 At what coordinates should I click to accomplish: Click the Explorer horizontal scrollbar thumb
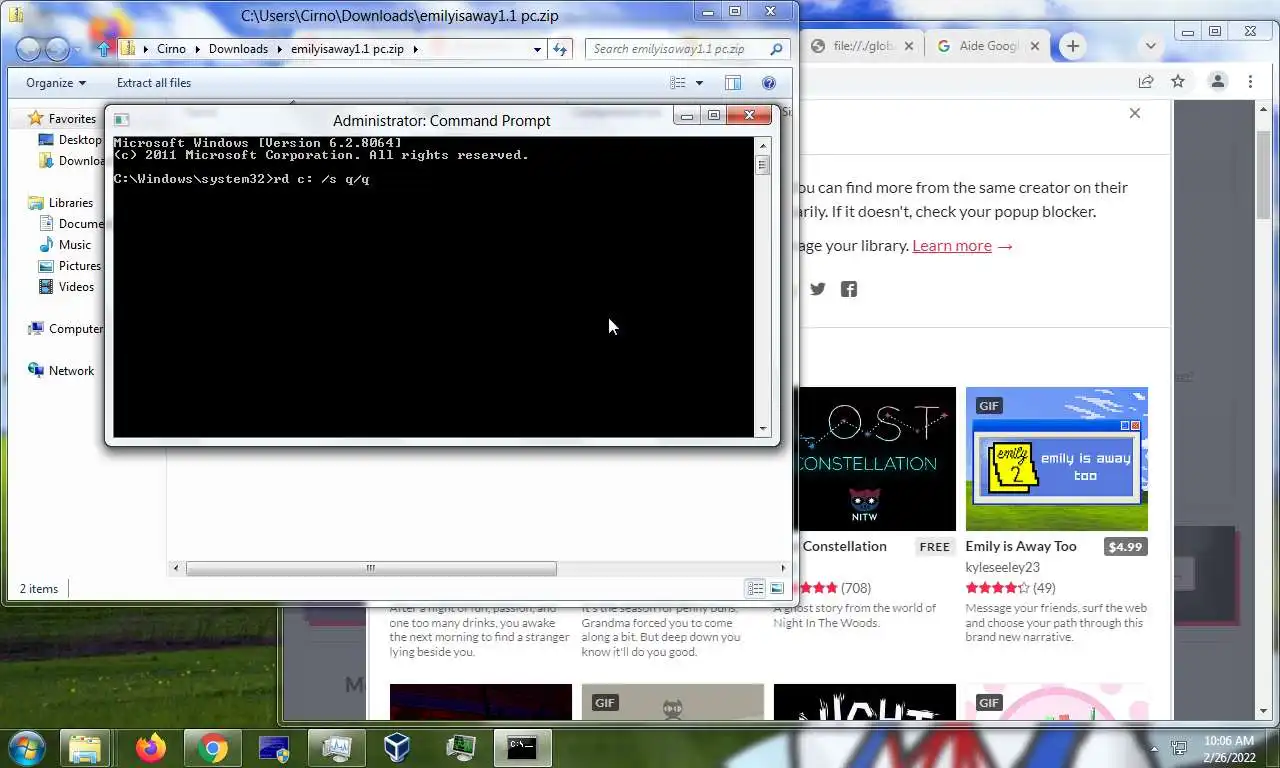371,568
